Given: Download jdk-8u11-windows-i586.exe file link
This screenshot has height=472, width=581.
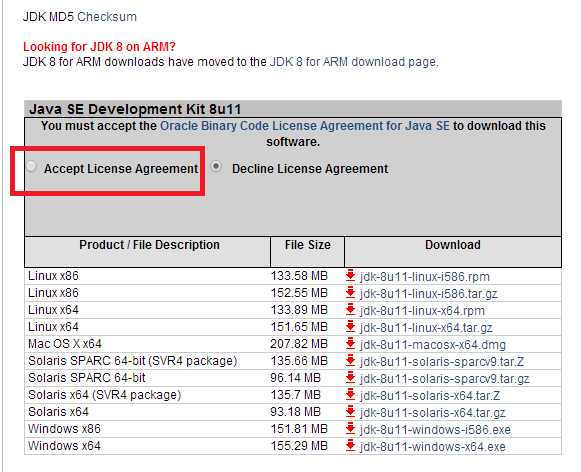Looking at the screenshot, I should [435, 430].
